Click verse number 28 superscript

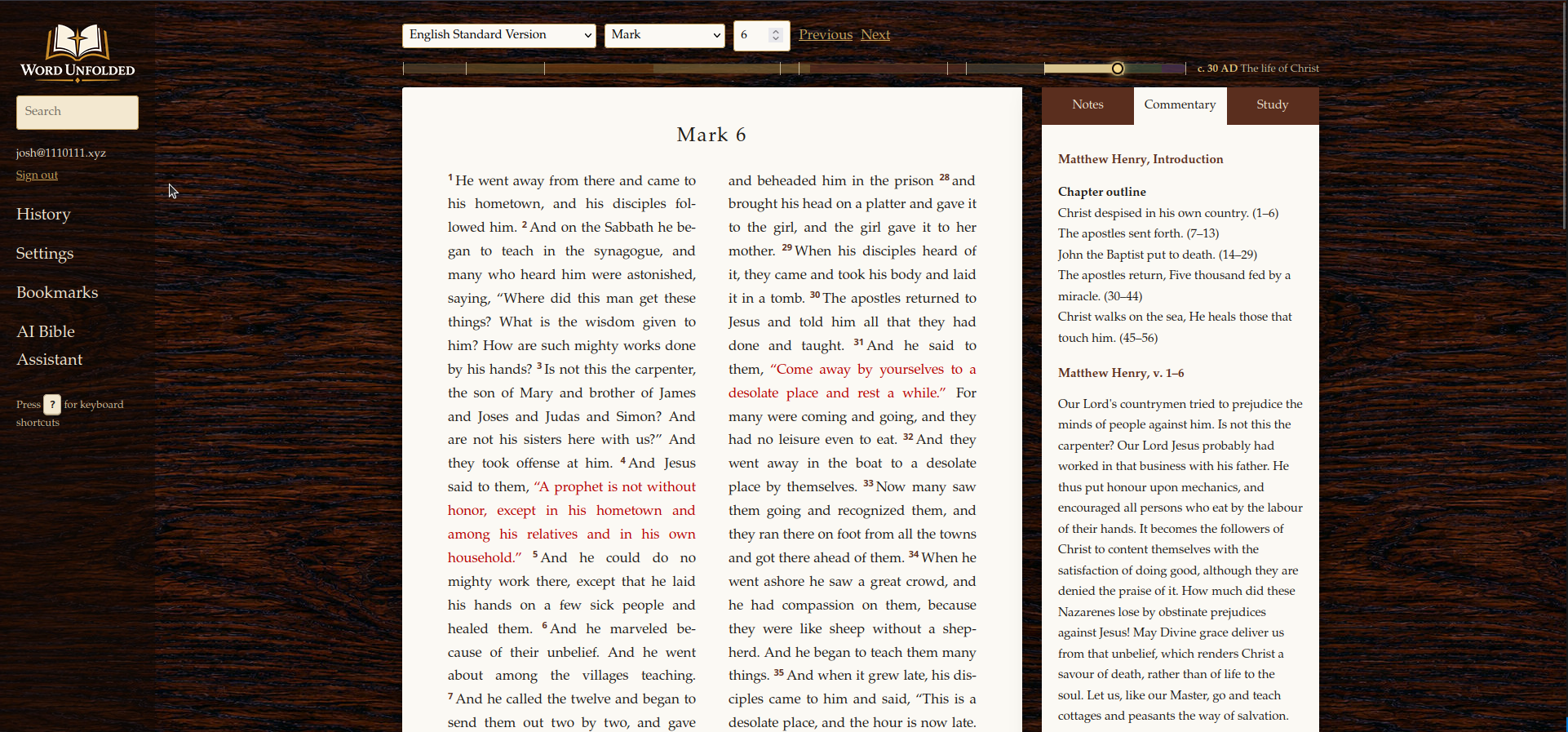point(944,178)
